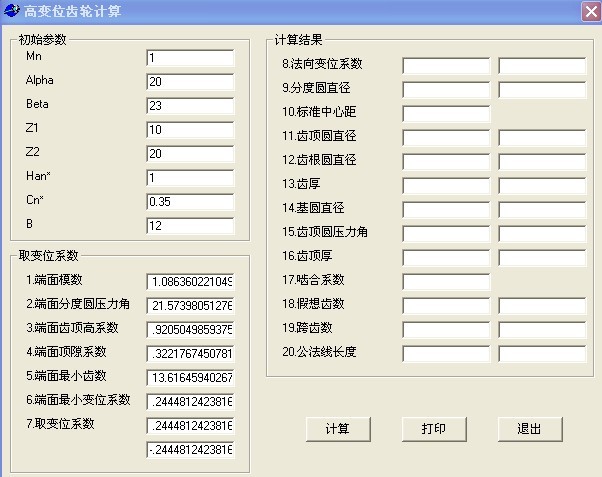Click second 18.假想齿数 result field
Image resolution: width=602 pixels, height=477 pixels.
click(542, 306)
